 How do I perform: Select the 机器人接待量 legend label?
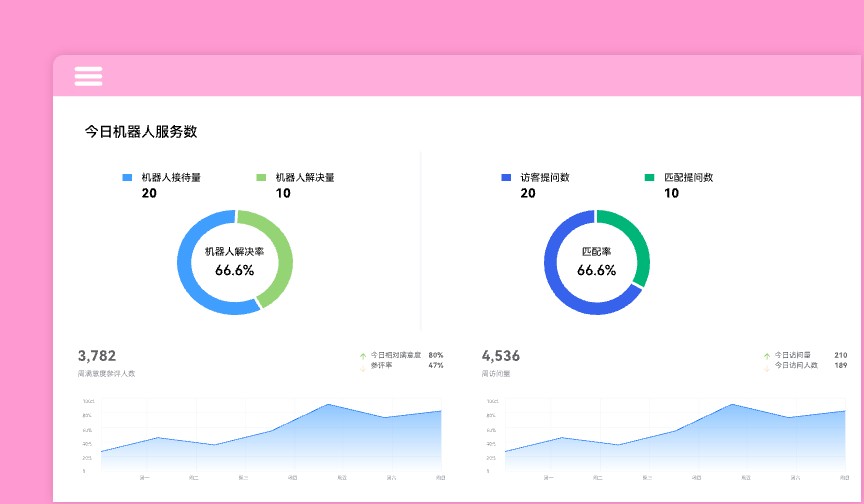tap(171, 177)
